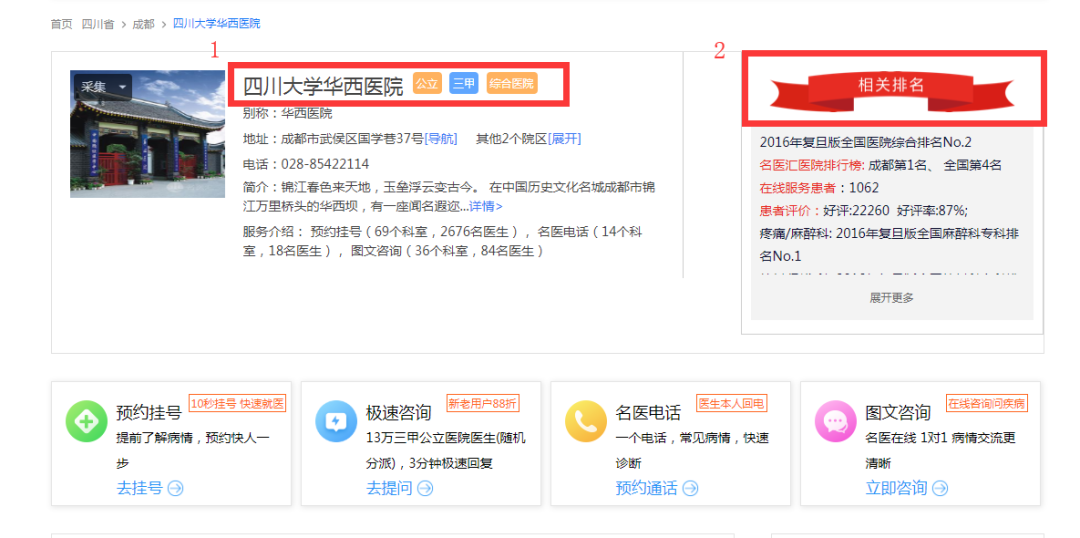1080x538 pixels.
Task: Click the 新老用户88折 label
Action: pos(483,403)
